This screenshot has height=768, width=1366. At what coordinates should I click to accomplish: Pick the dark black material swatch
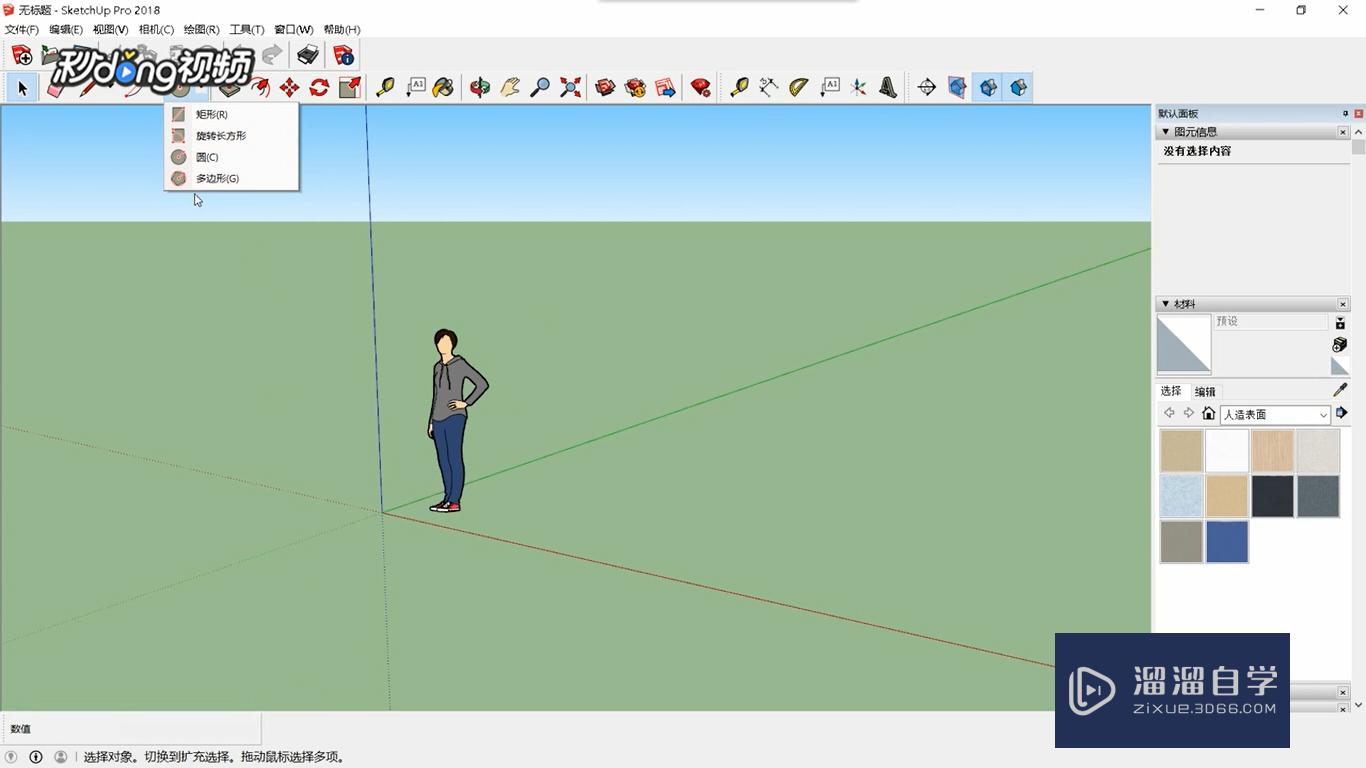pos(1272,496)
